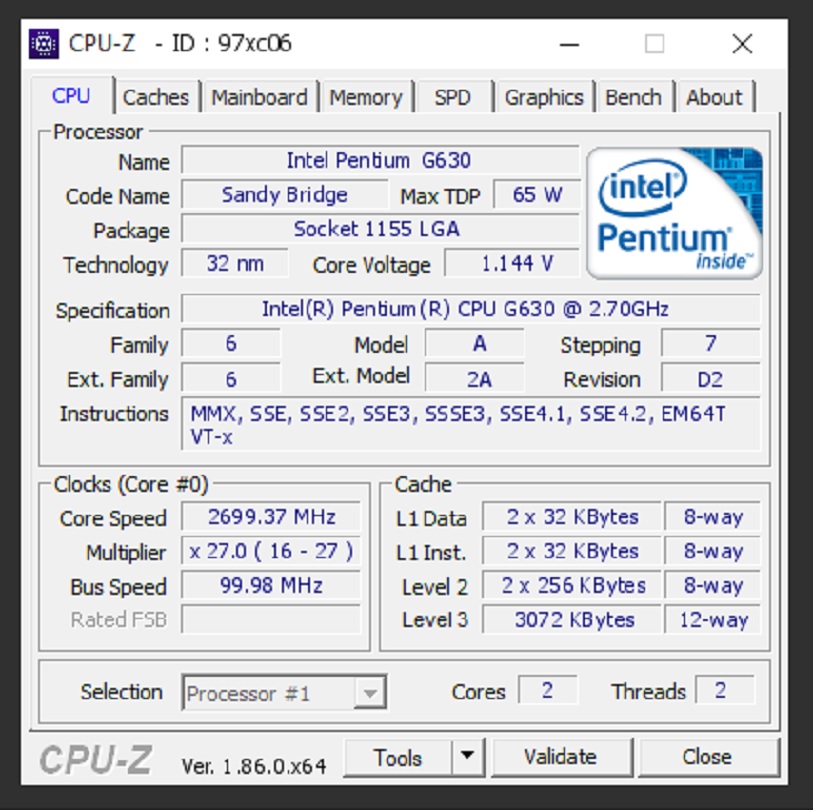Expand the Tools dropdown arrow
This screenshot has height=810, width=813.
pos(466,757)
